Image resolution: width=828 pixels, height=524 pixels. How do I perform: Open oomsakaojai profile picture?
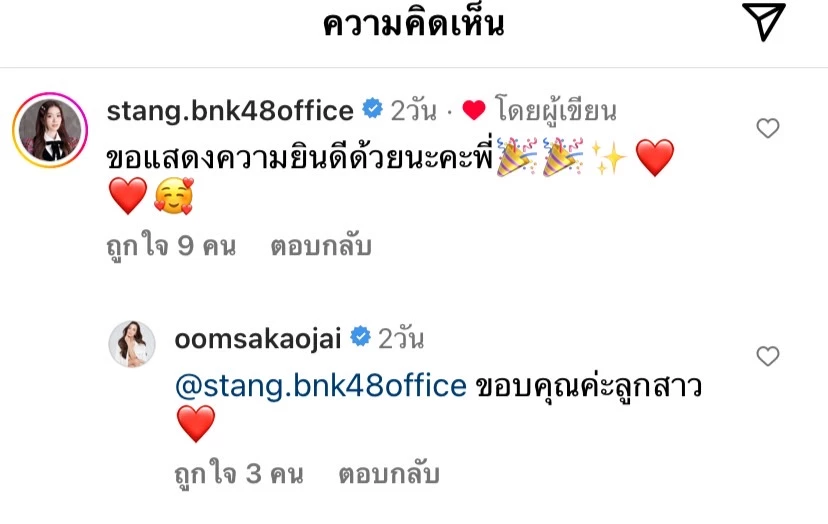coord(132,343)
